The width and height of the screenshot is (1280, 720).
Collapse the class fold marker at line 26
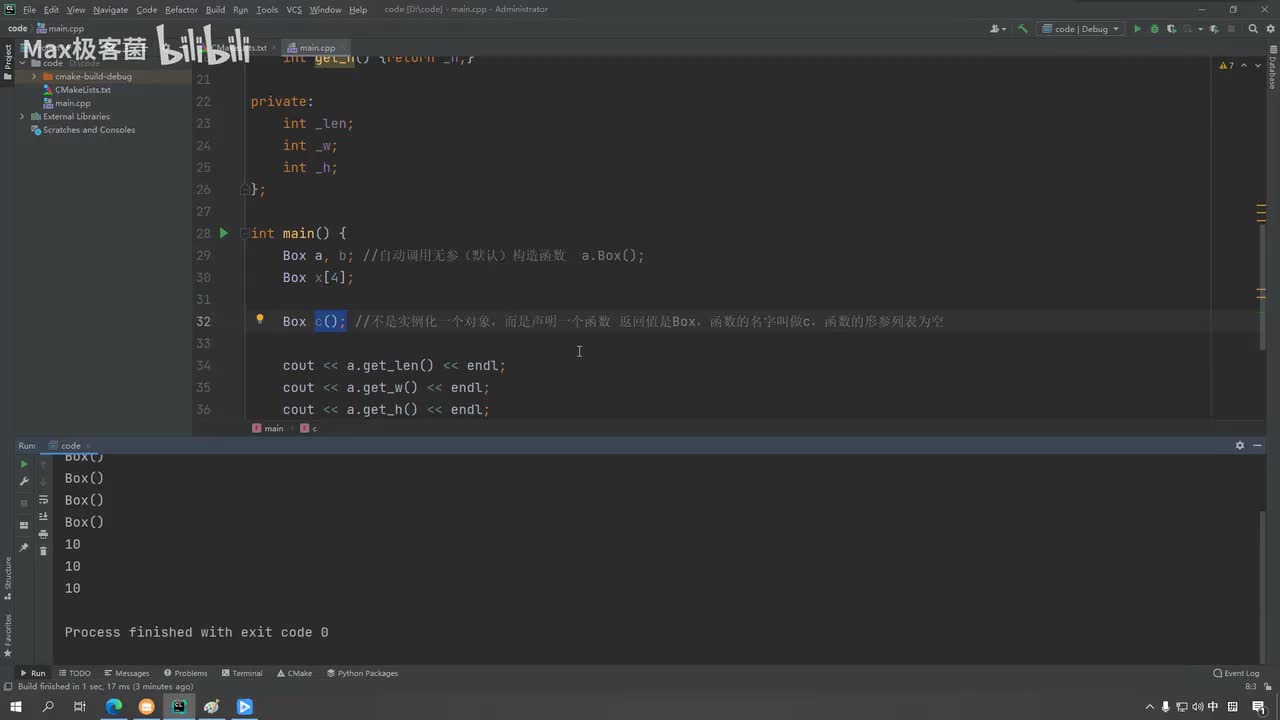[244, 189]
